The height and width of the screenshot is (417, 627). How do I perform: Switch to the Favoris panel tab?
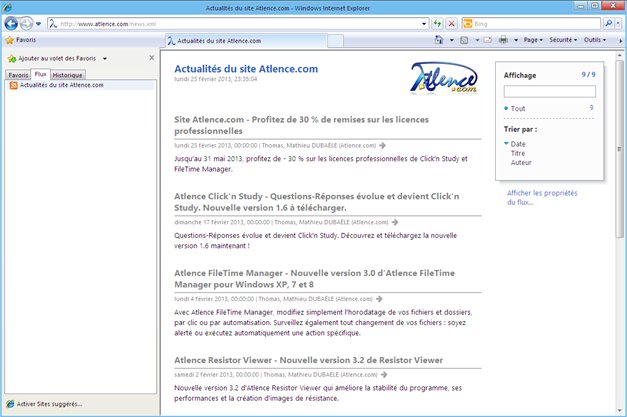click(x=18, y=75)
